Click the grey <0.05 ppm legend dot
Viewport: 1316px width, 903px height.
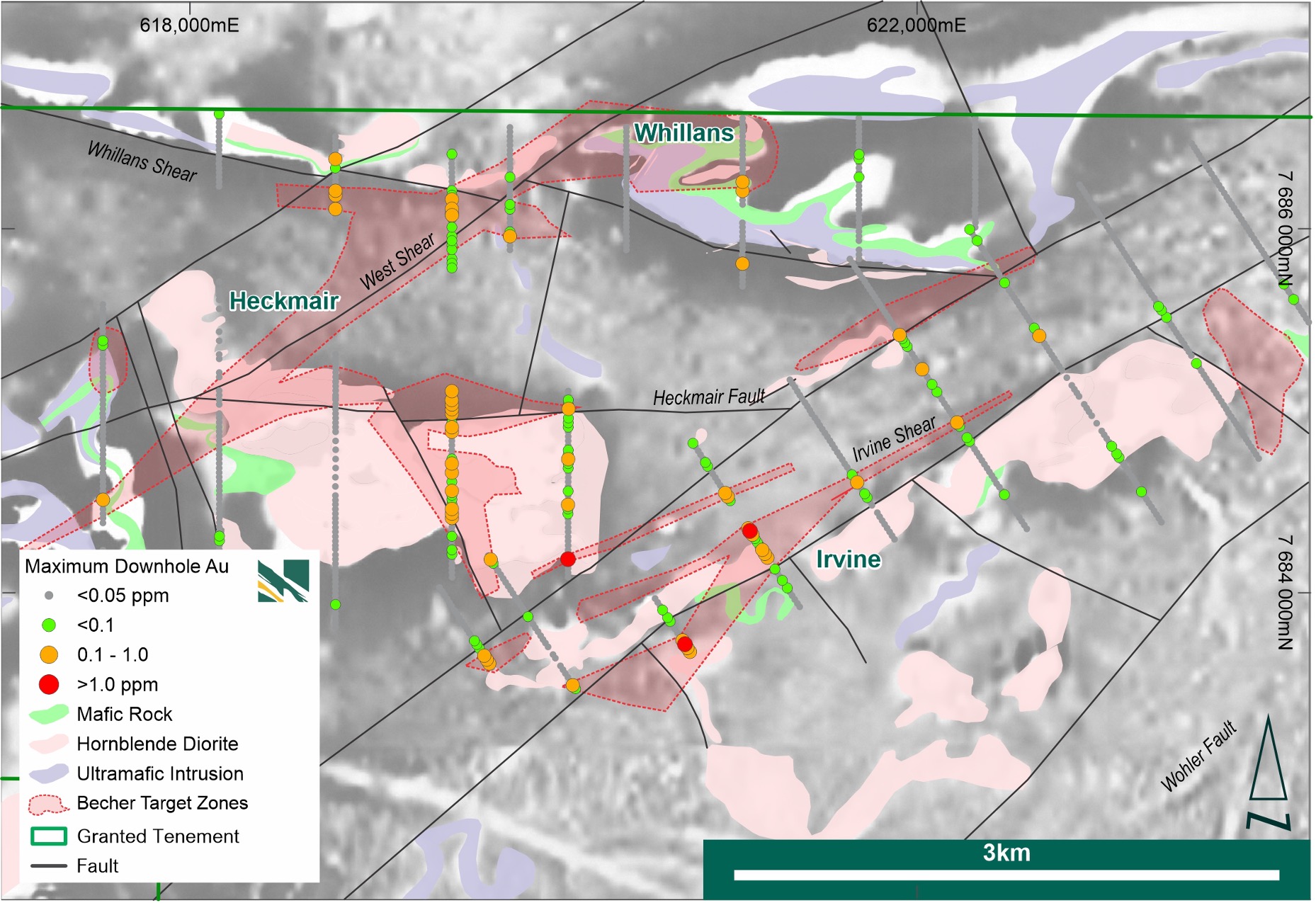[x=49, y=596]
